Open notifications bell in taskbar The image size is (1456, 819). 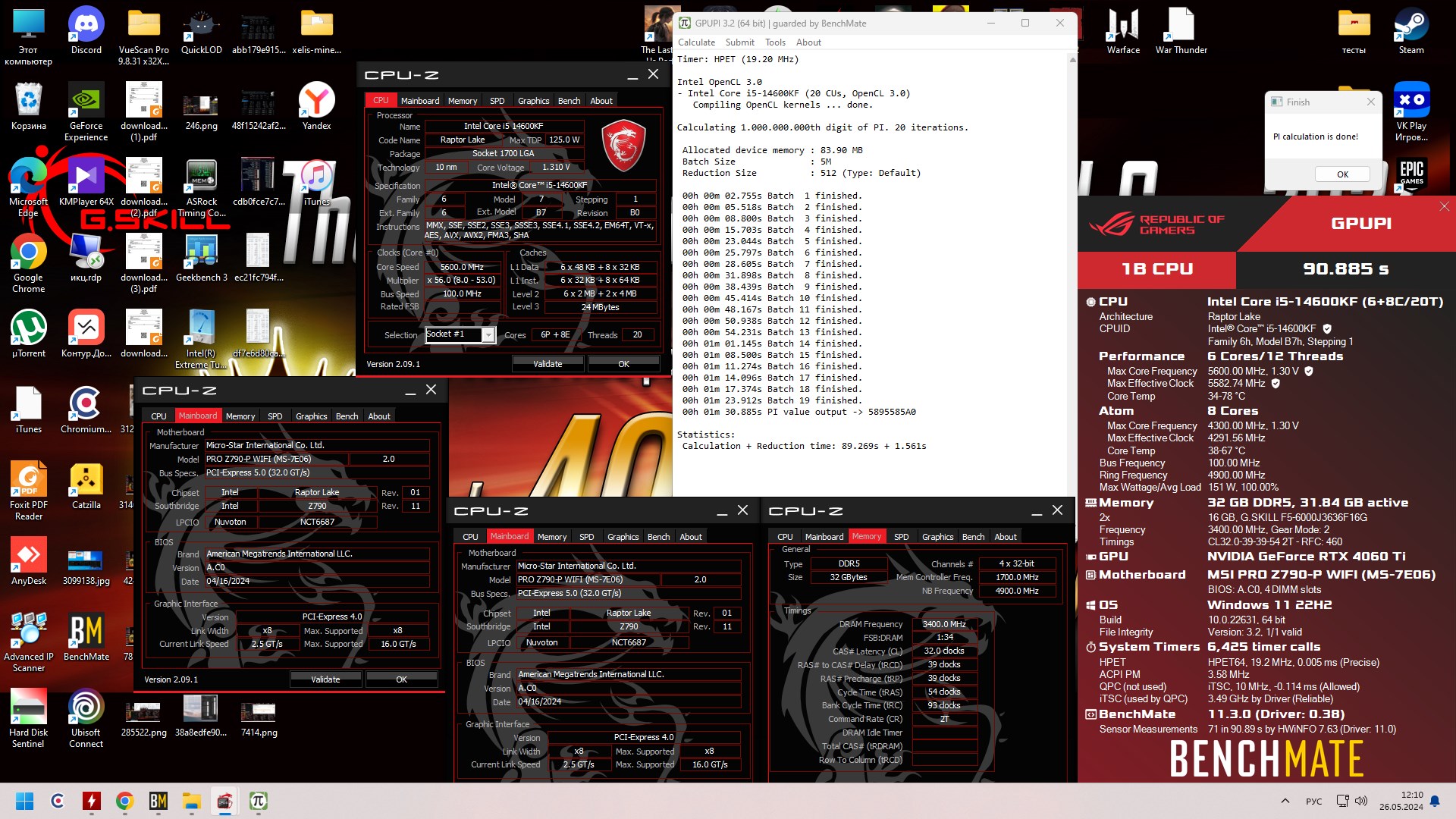click(1435, 801)
